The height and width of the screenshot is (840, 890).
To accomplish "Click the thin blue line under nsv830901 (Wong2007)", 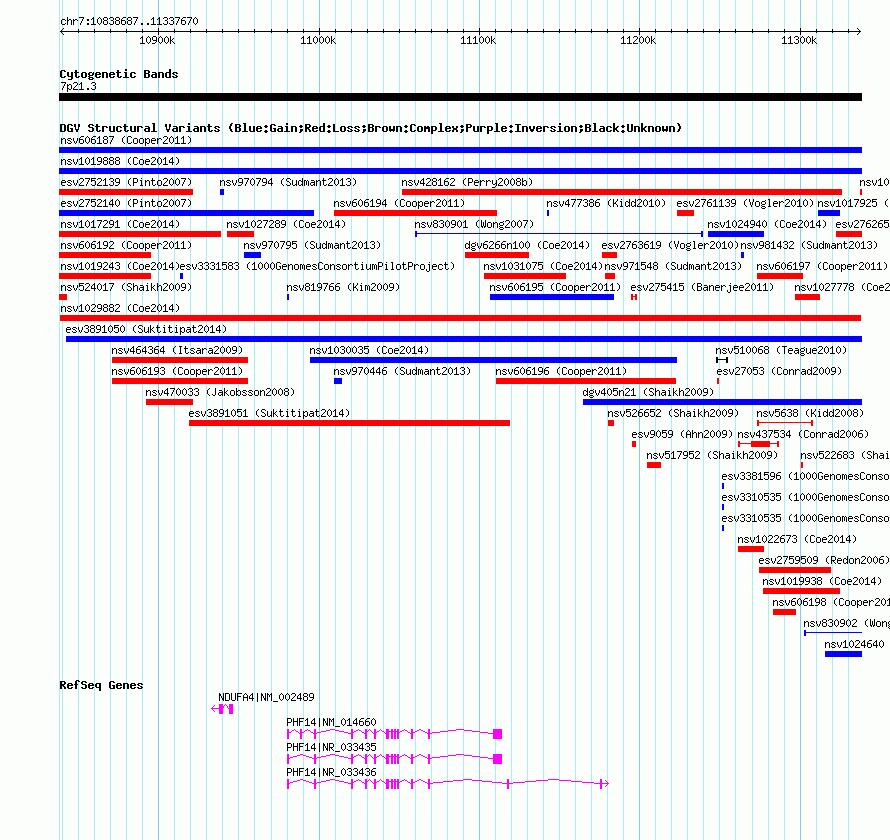I will pos(559,234).
